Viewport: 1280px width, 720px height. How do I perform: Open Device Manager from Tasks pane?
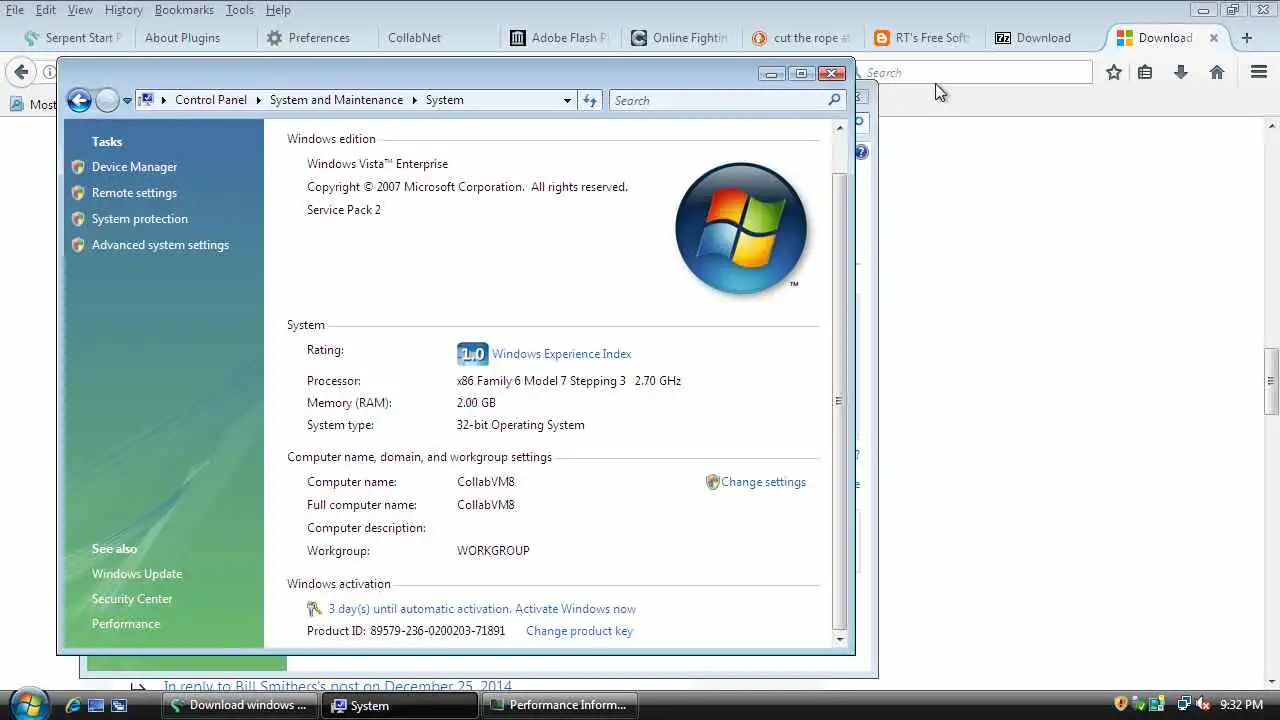point(134,167)
